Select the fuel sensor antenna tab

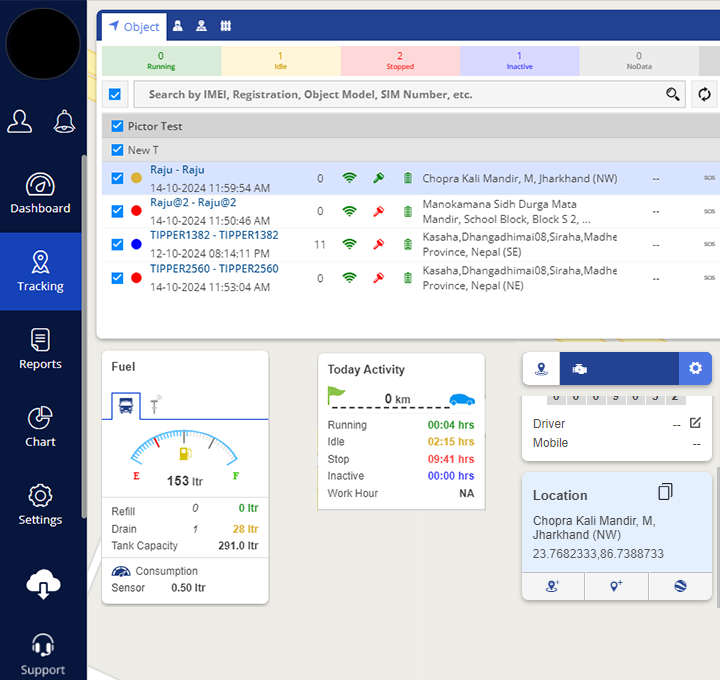155,405
